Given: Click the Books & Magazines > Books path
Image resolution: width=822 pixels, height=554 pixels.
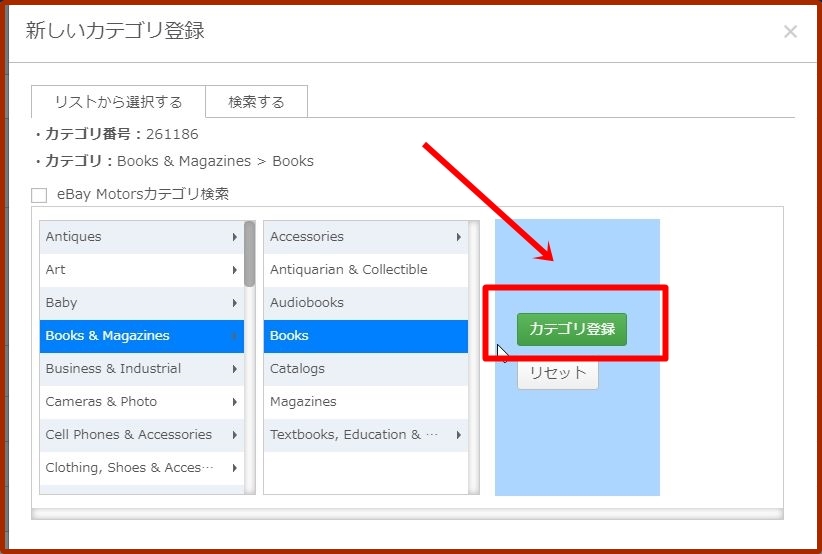Looking at the screenshot, I should click(215, 161).
